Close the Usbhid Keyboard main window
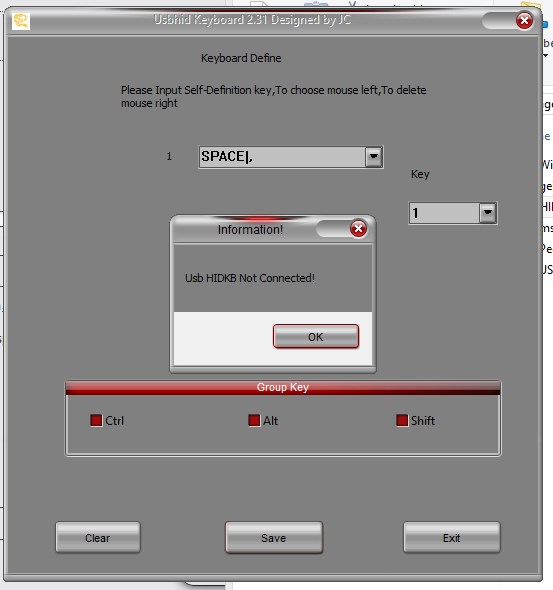The image size is (553, 590). click(x=524, y=21)
